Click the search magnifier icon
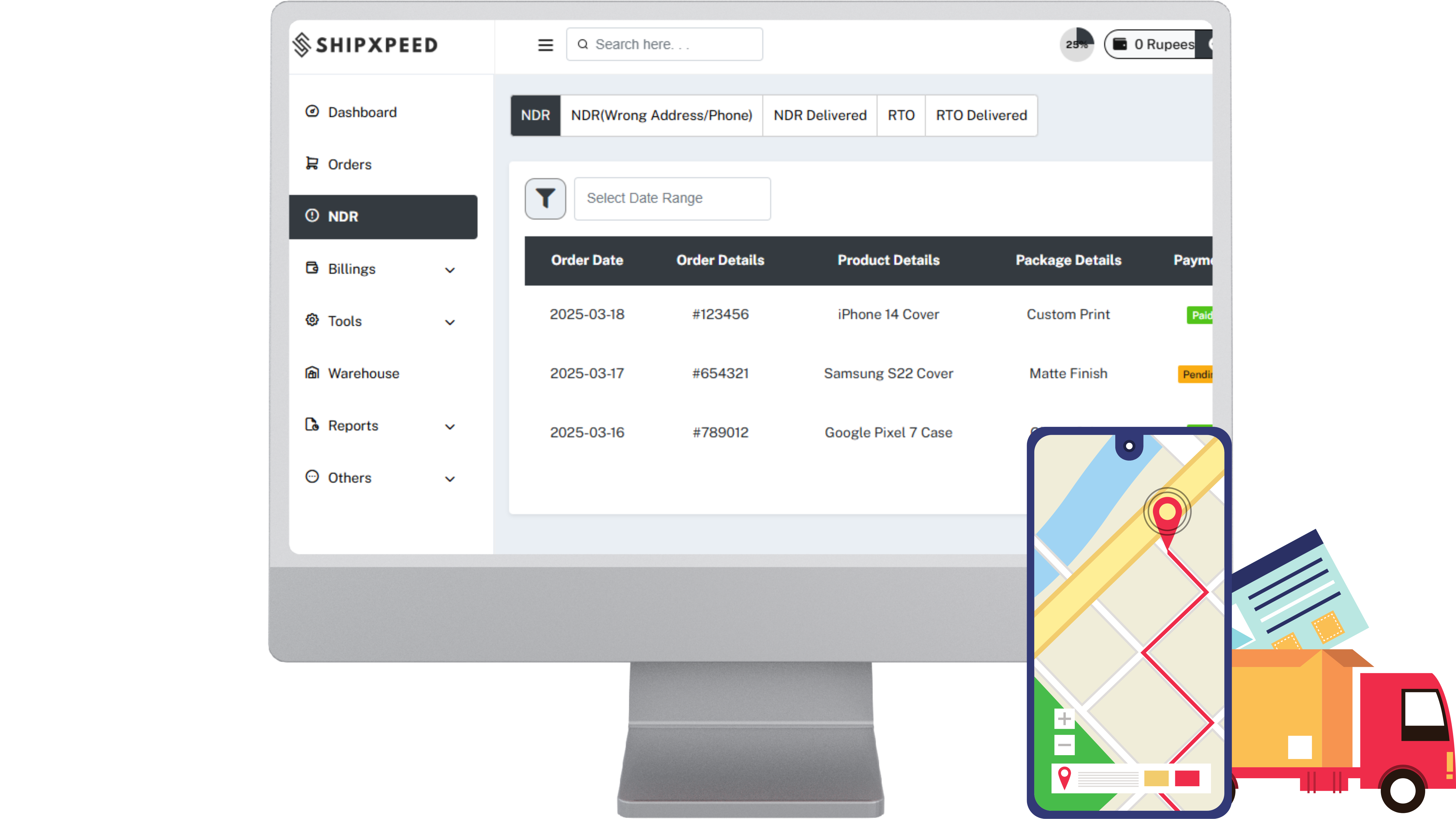 click(x=583, y=44)
